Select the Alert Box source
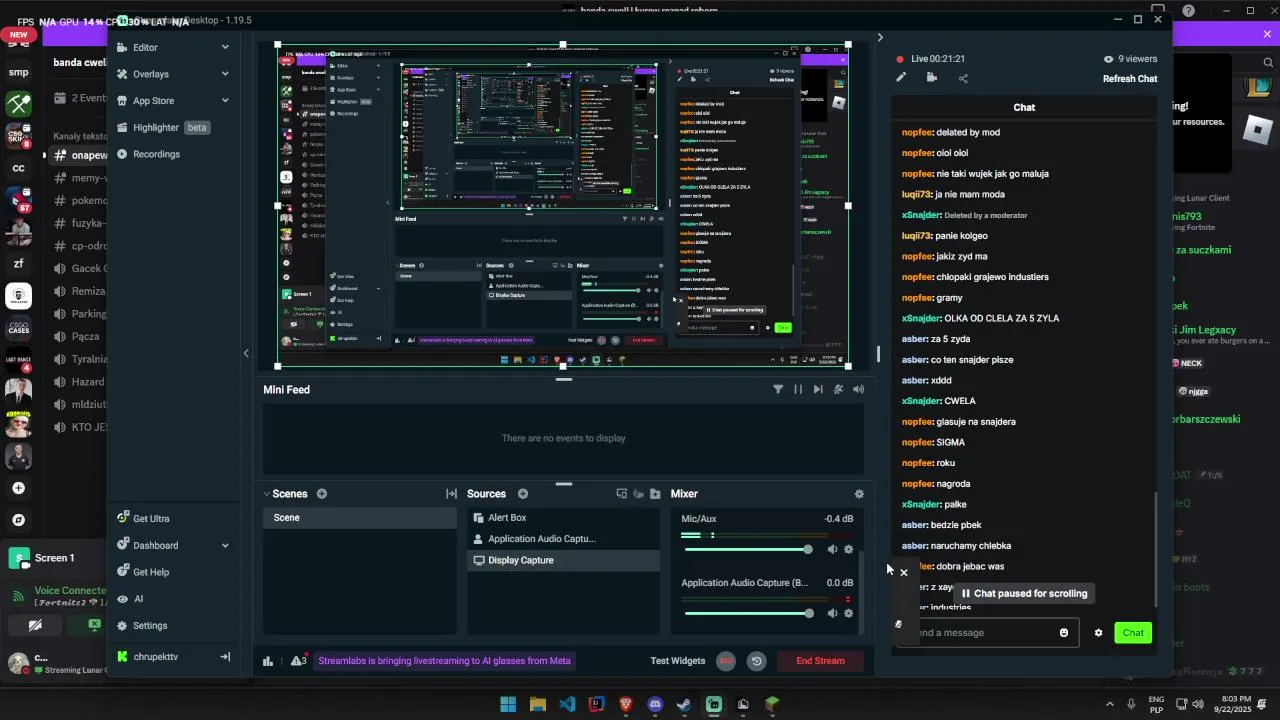 [x=563, y=518]
